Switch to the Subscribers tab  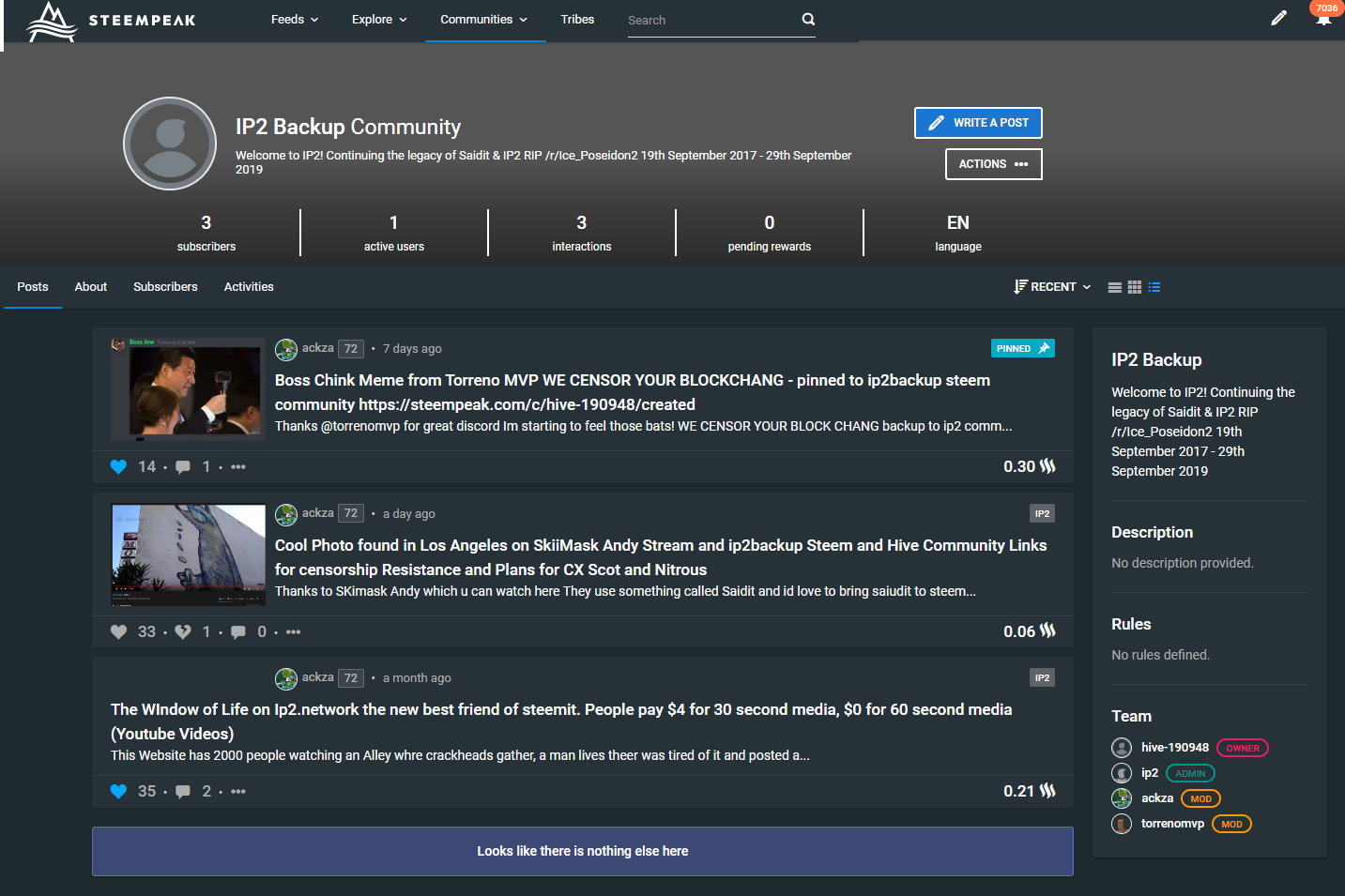165,287
